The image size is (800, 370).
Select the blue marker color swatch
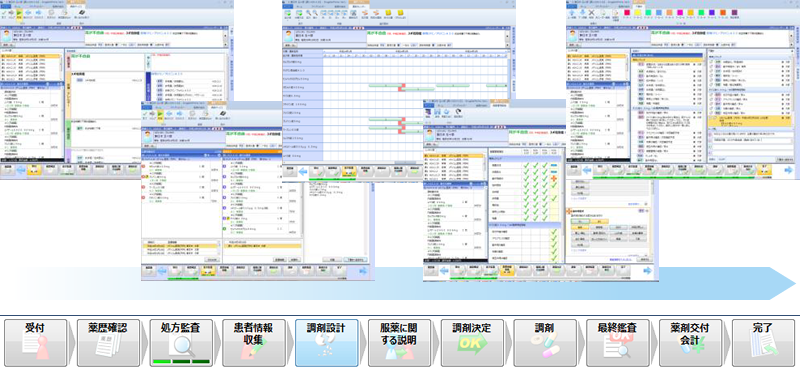point(659,12)
